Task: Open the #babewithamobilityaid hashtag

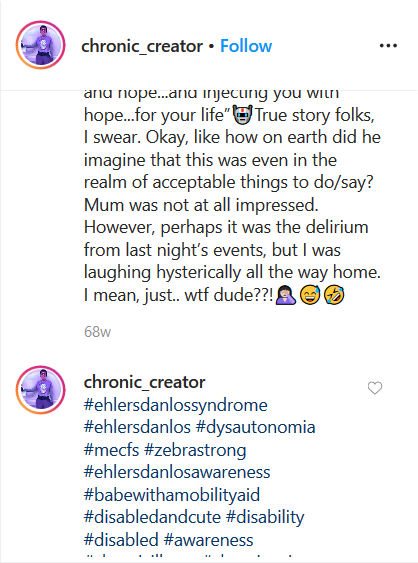Action: 172,495
